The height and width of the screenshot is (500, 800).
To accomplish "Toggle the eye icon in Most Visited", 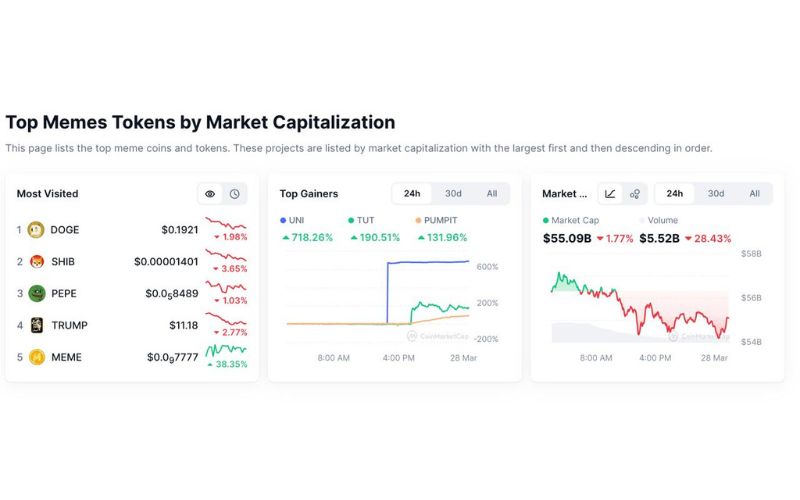I will click(210, 194).
